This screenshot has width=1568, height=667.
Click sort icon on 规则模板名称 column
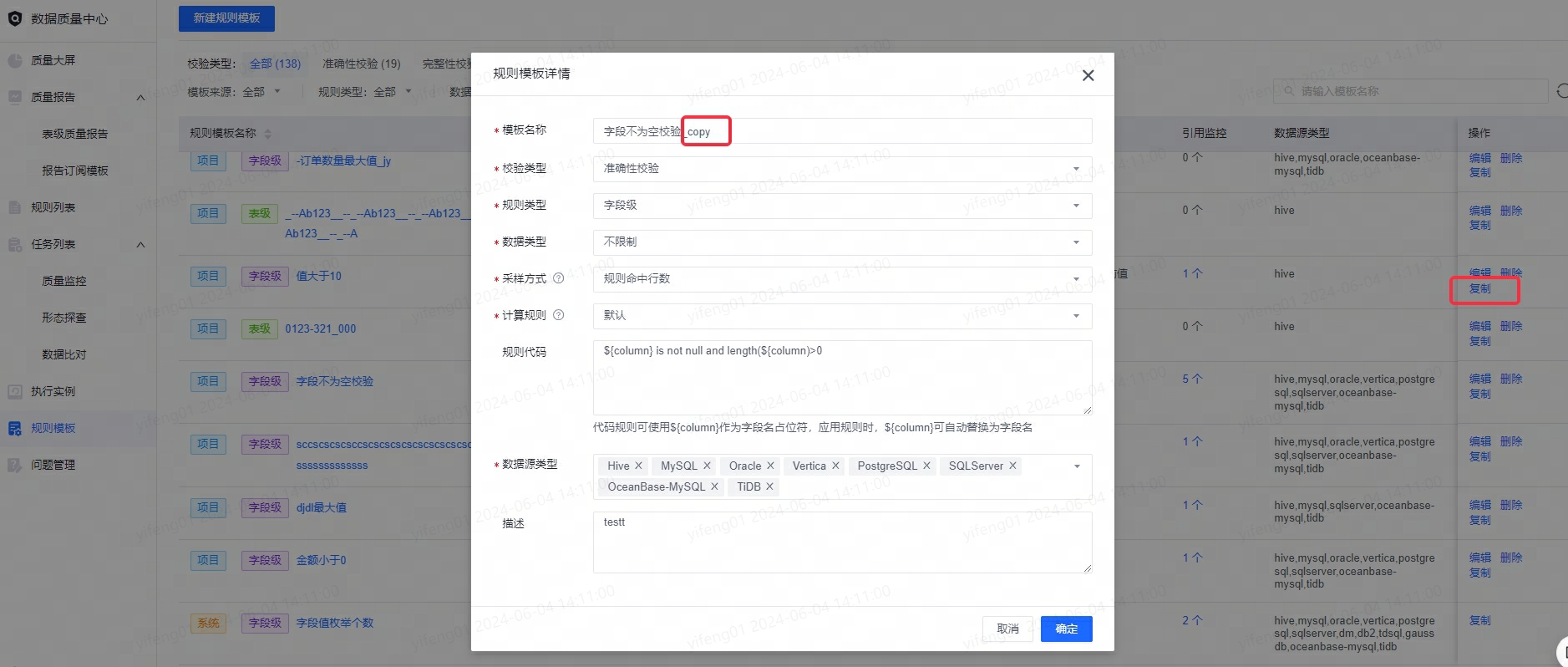268,134
